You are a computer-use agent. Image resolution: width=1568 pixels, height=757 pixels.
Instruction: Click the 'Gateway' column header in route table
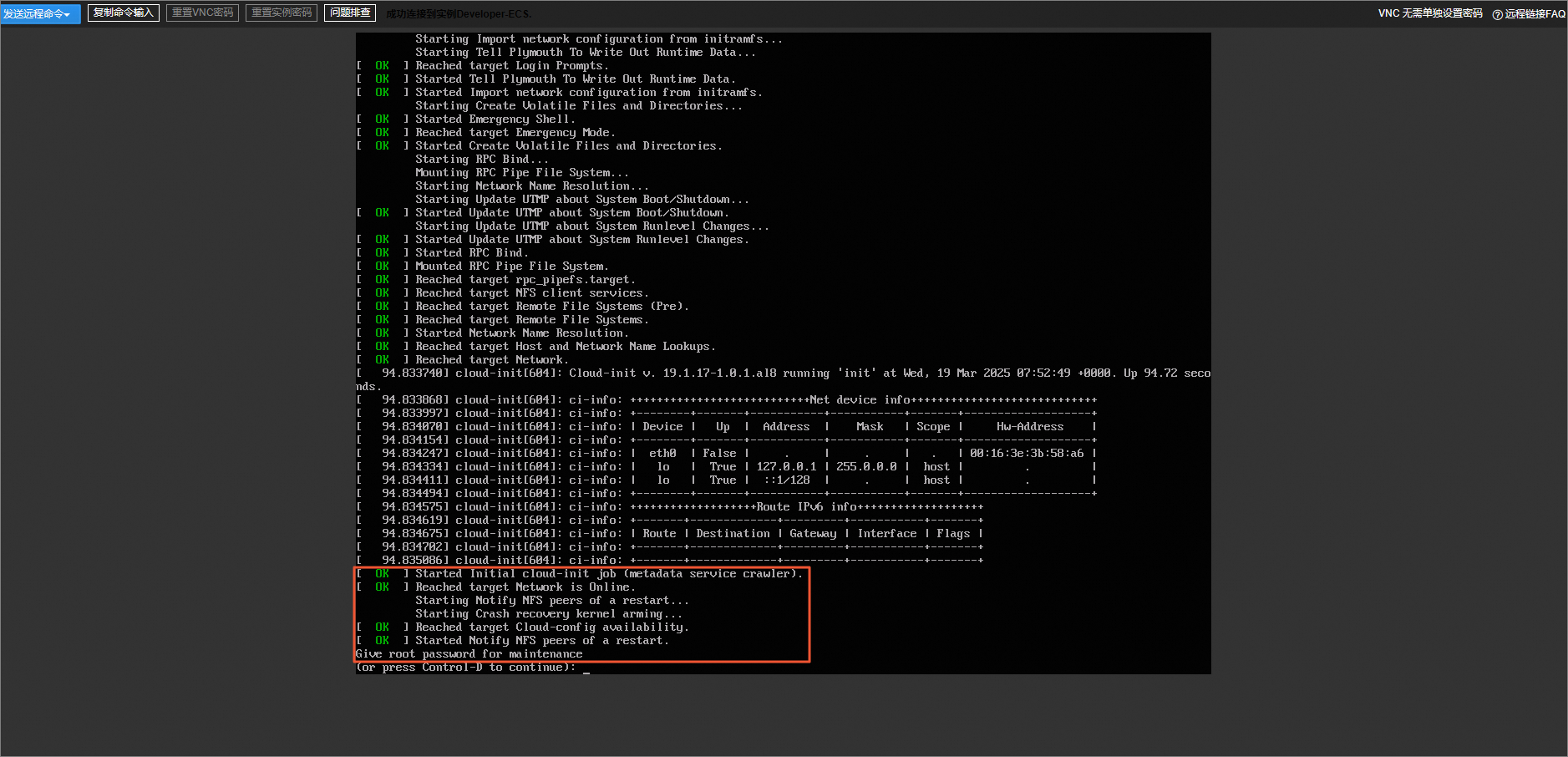click(x=813, y=534)
